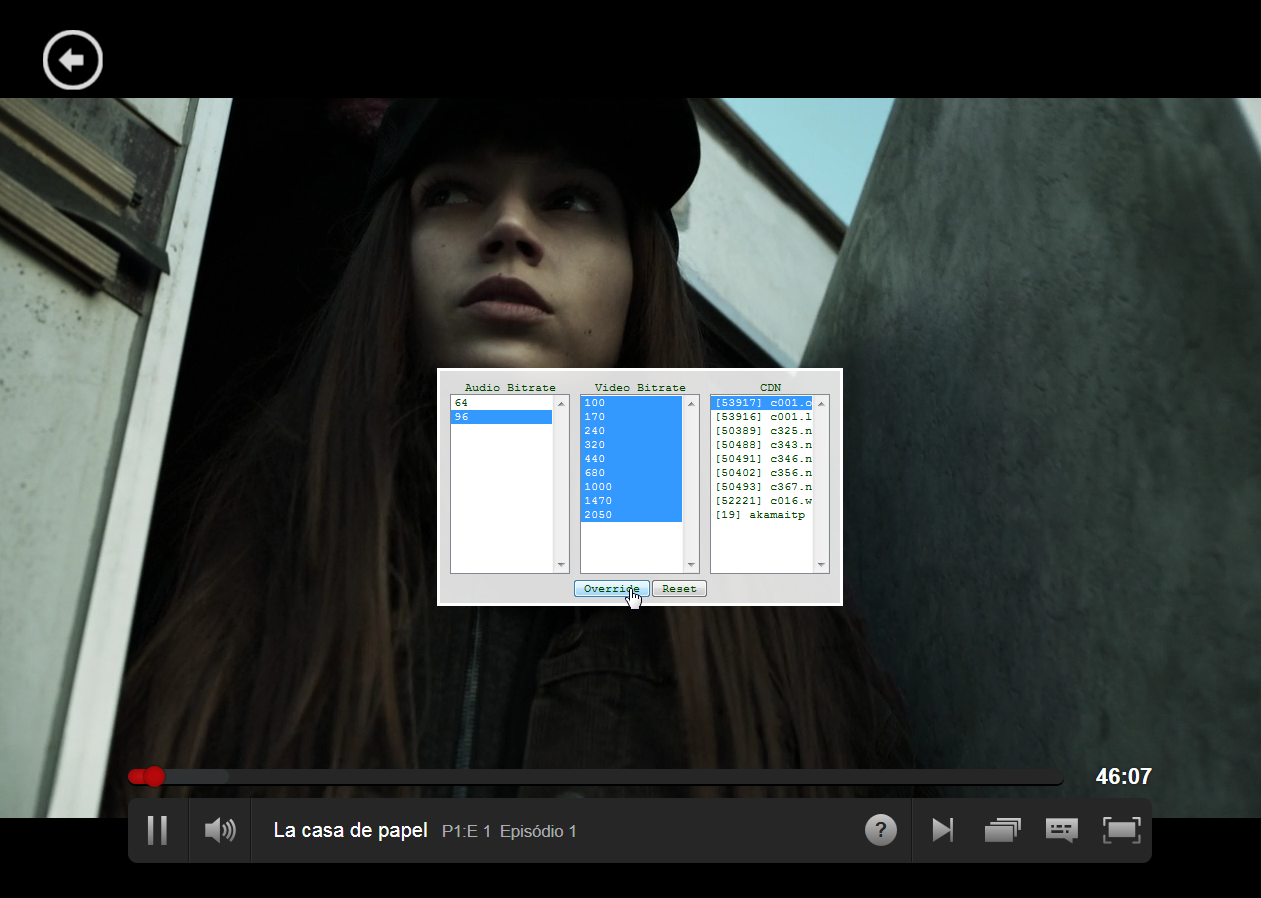This screenshot has height=898, width=1261.
Task: Select CDN entry [50402] c356
Action: [x=762, y=473]
